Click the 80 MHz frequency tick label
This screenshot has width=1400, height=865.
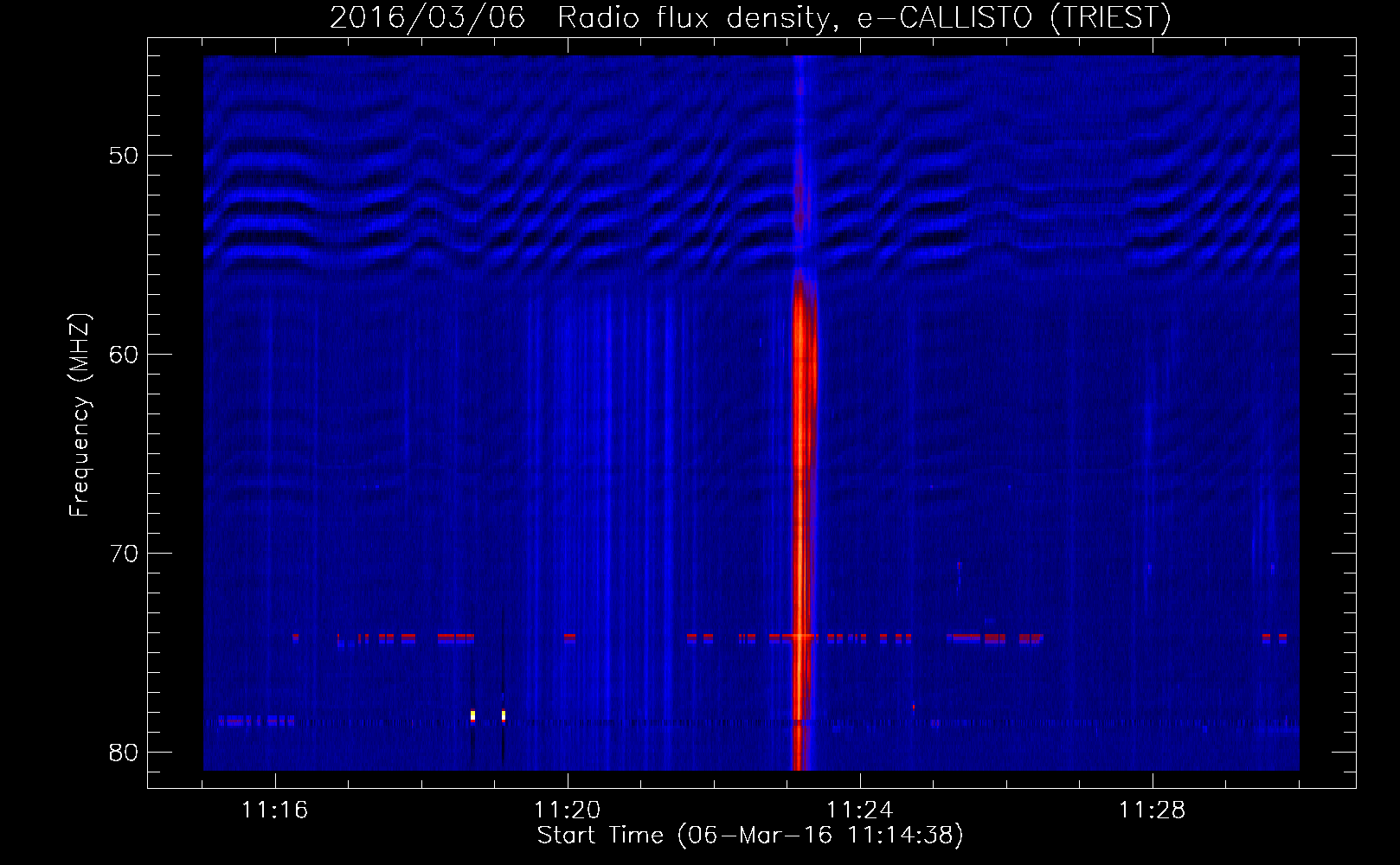pos(124,753)
